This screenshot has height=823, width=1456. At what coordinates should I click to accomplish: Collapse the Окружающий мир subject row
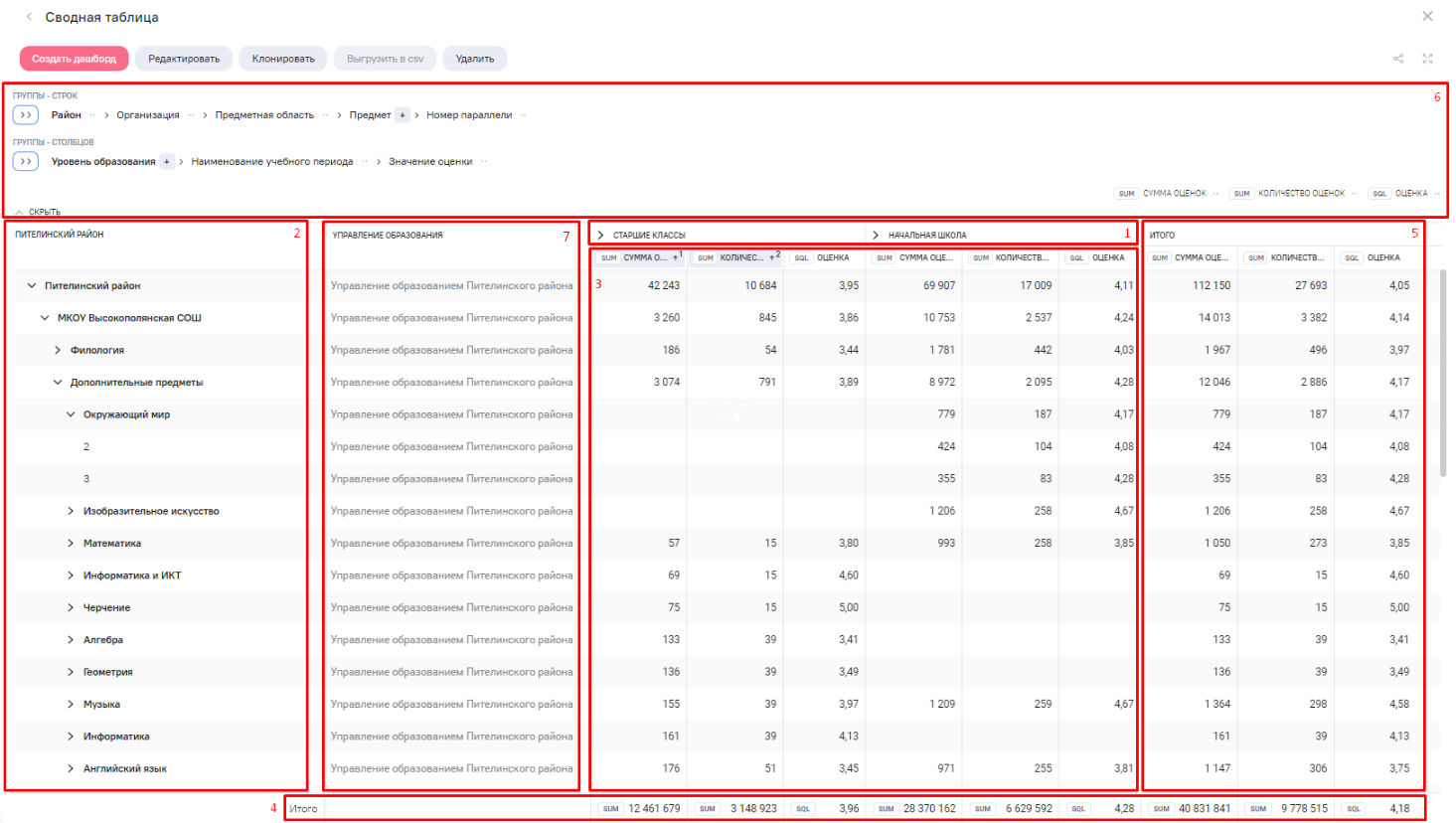pyautogui.click(x=71, y=414)
